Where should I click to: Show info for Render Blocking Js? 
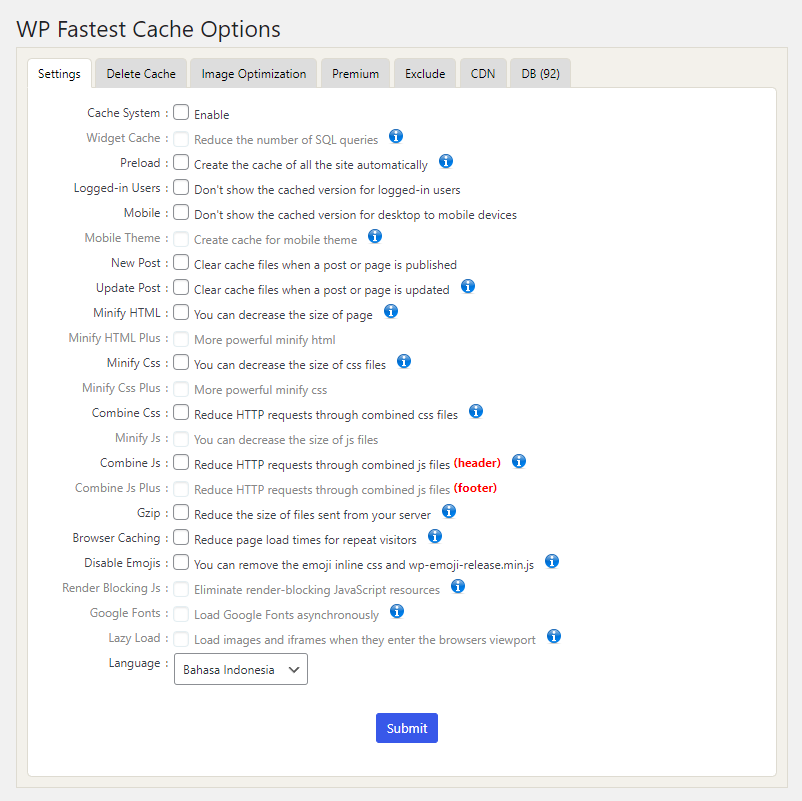[458, 586]
